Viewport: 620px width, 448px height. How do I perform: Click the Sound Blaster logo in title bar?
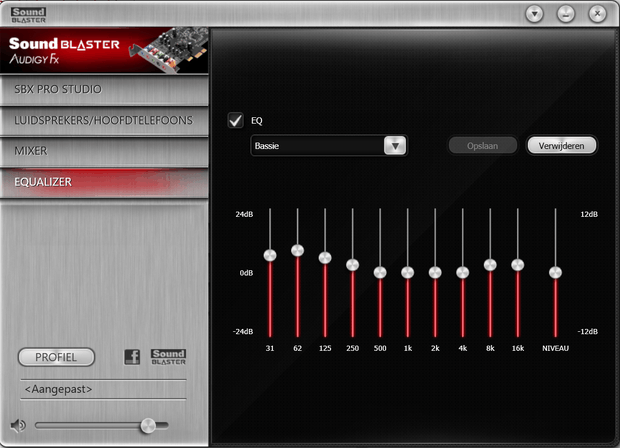28,15
